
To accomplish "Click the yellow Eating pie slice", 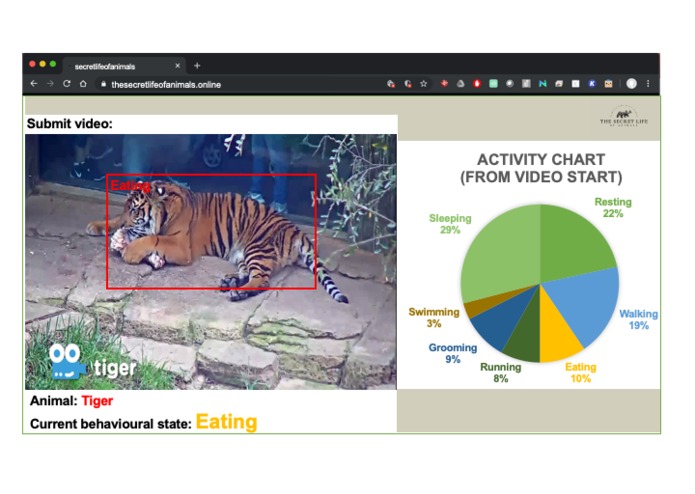I will point(555,335).
